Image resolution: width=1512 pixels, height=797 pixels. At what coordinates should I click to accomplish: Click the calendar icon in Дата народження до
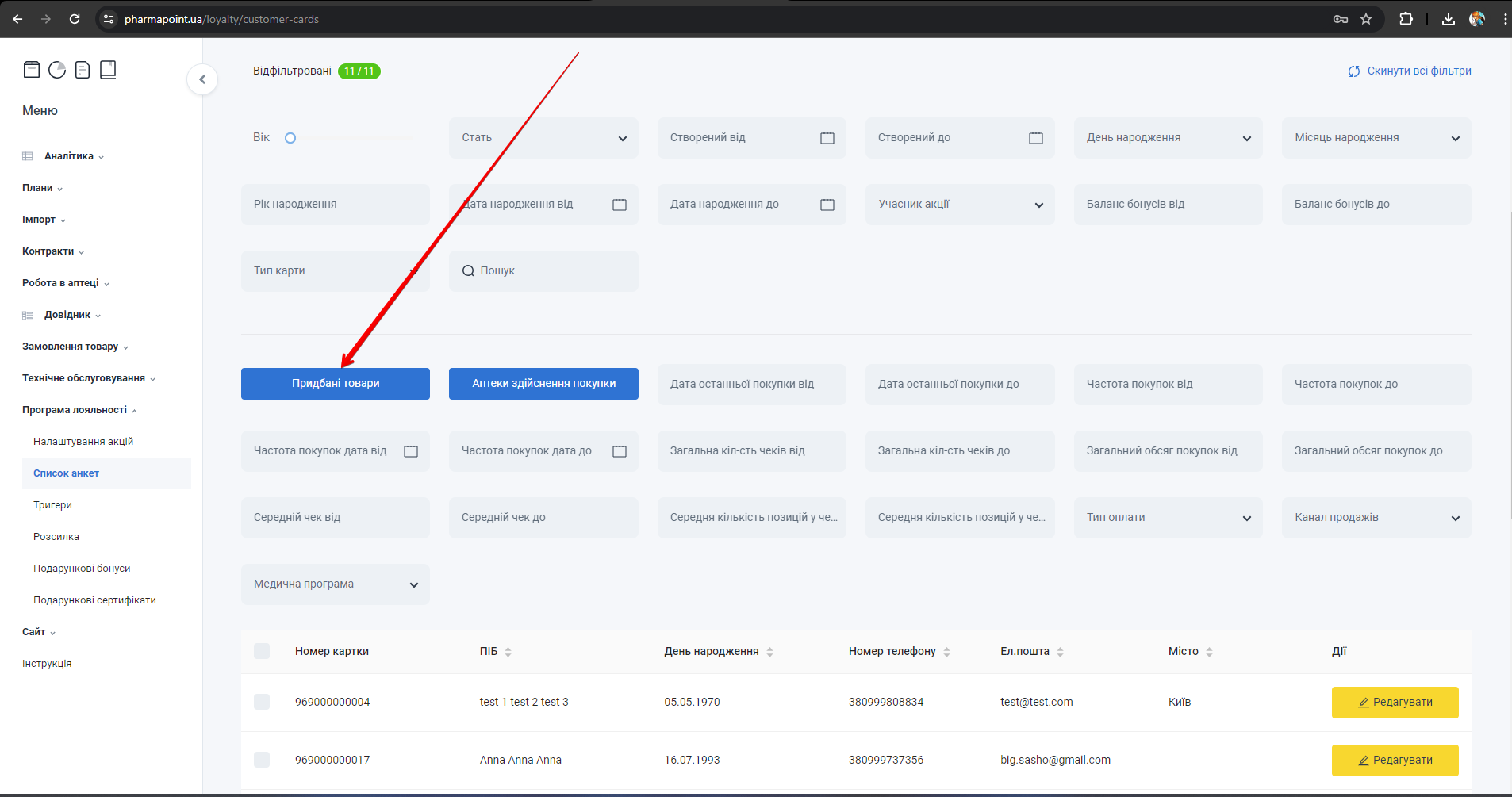[x=827, y=205]
